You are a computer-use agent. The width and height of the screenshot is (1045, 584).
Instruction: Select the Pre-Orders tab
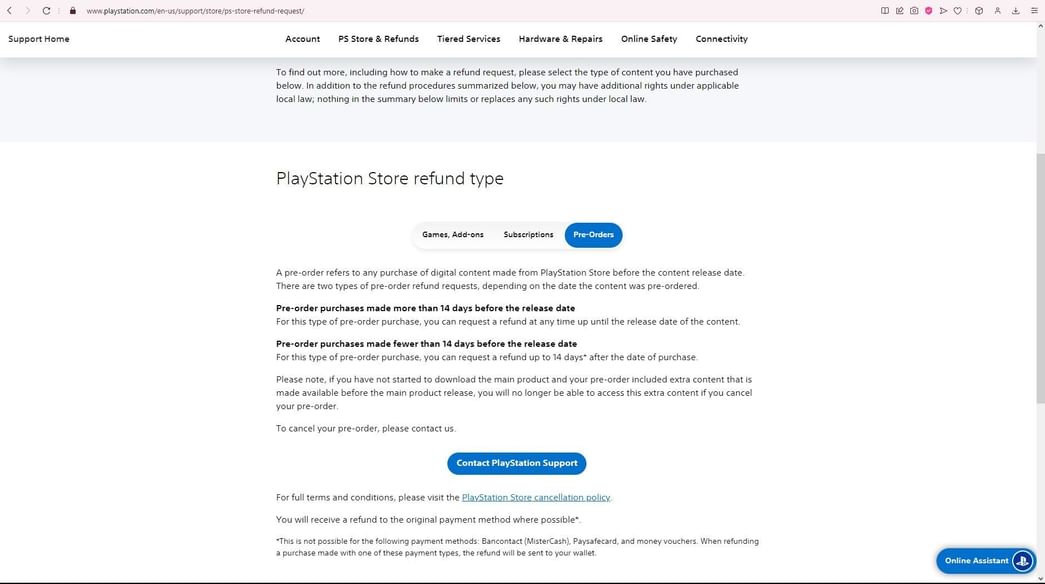(593, 234)
